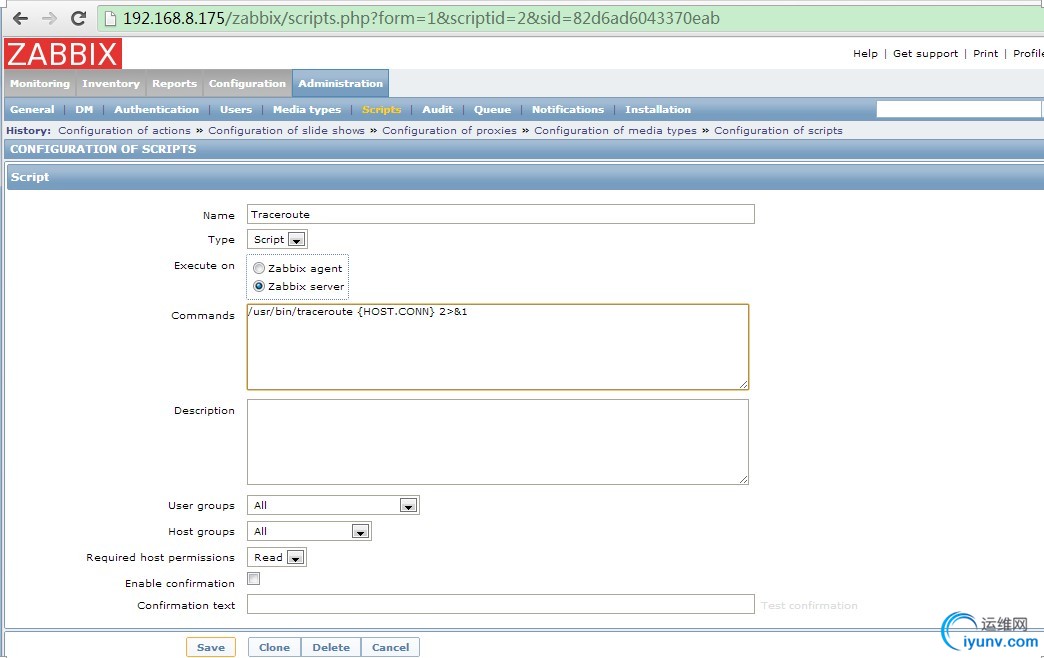Go to Notifications submenu
1044x658 pixels.
tap(568, 110)
